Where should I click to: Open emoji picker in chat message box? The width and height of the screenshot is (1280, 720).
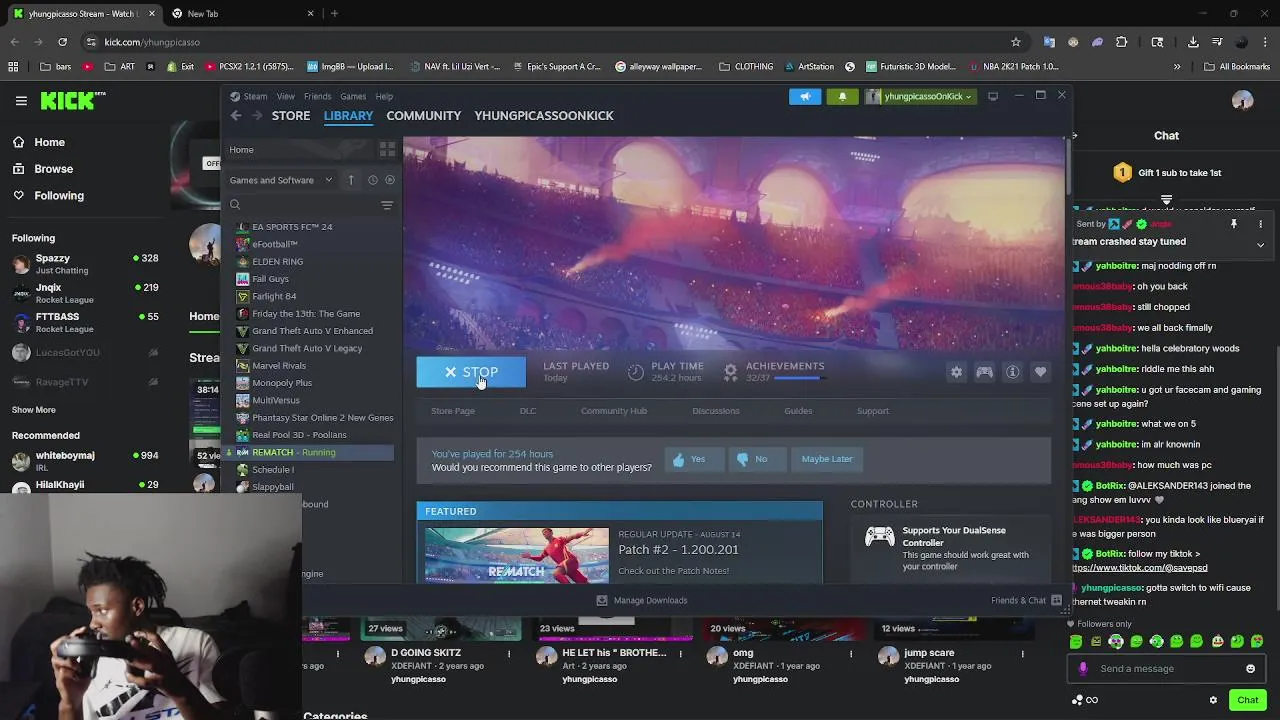tap(1250, 669)
